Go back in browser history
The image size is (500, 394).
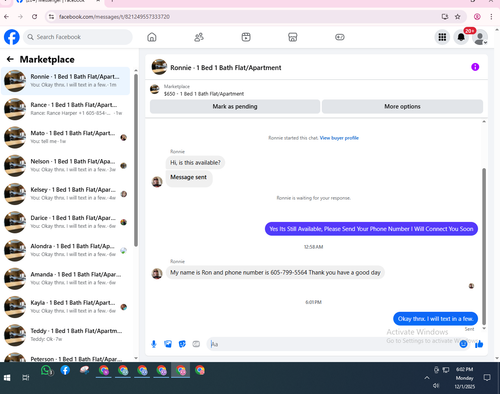(x=7, y=17)
